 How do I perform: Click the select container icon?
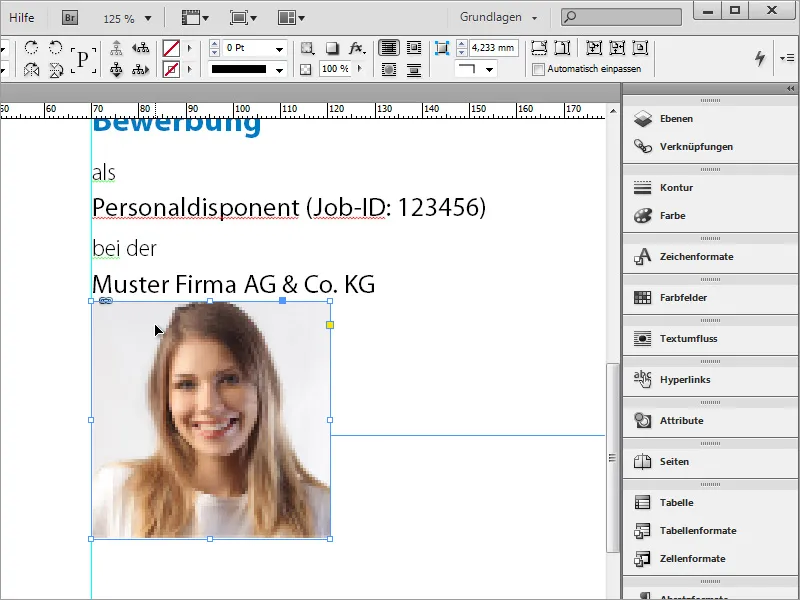(x=116, y=48)
